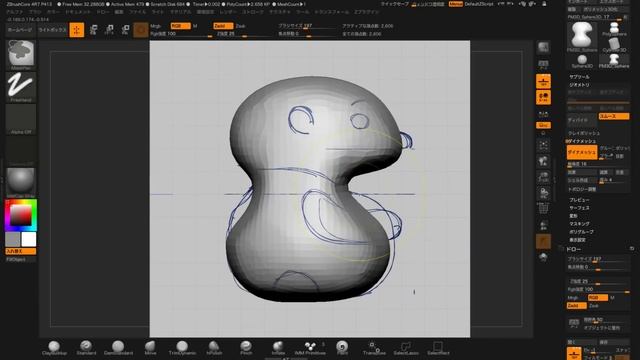Select the ClayBuildup brush
Image resolution: width=640 pixels, height=360 pixels.
[54, 348]
